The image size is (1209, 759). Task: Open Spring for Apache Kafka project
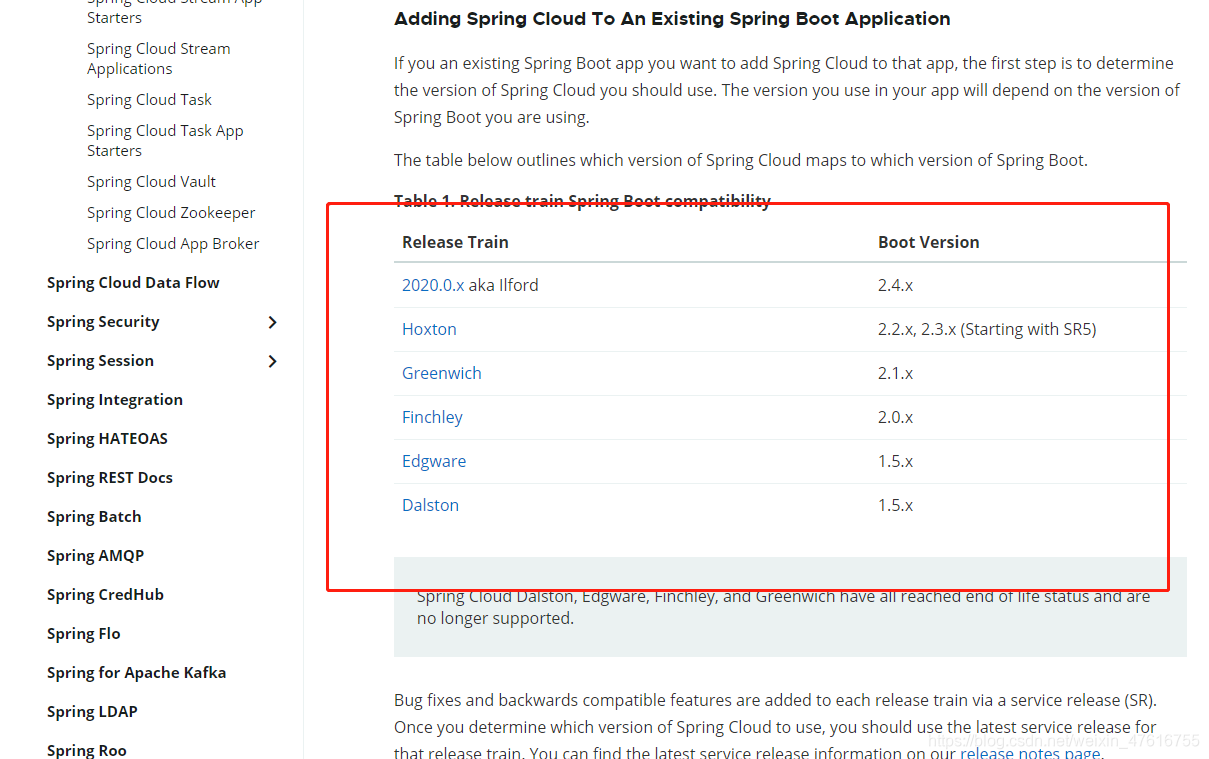click(136, 673)
